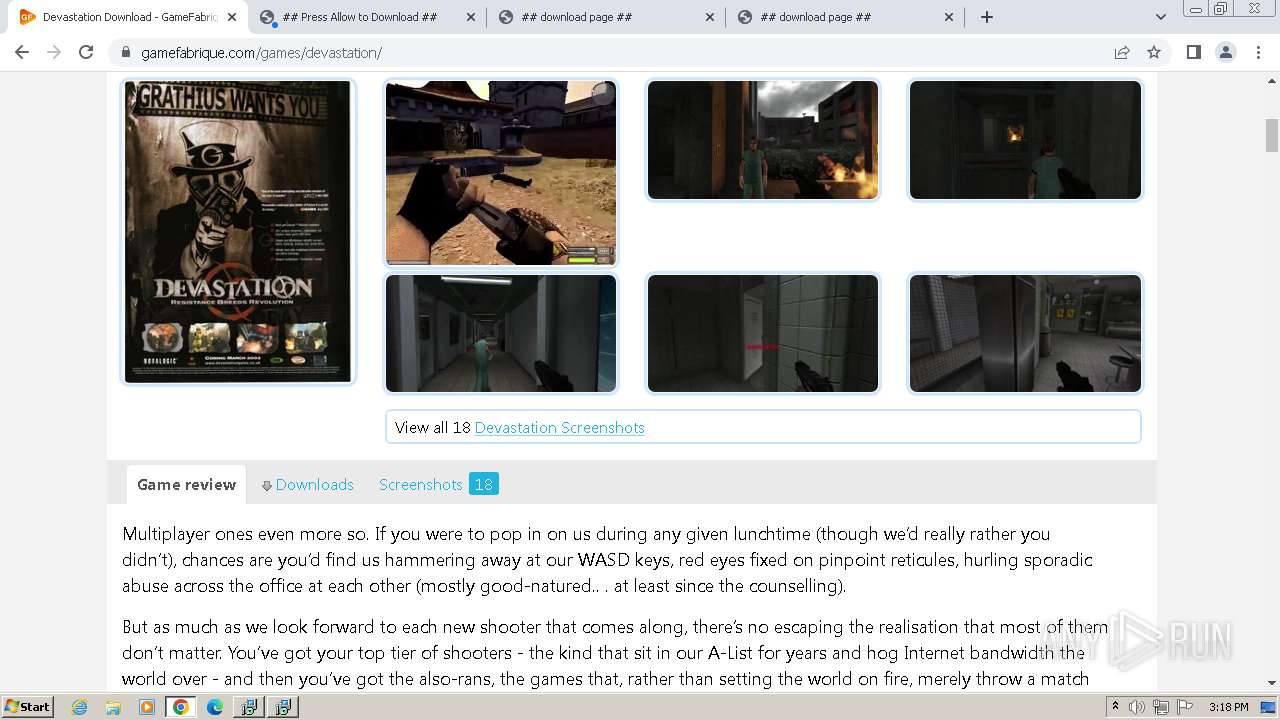Open Microsoft Edge from taskbar
This screenshot has width=1280, height=720.
pyautogui.click(x=215, y=707)
